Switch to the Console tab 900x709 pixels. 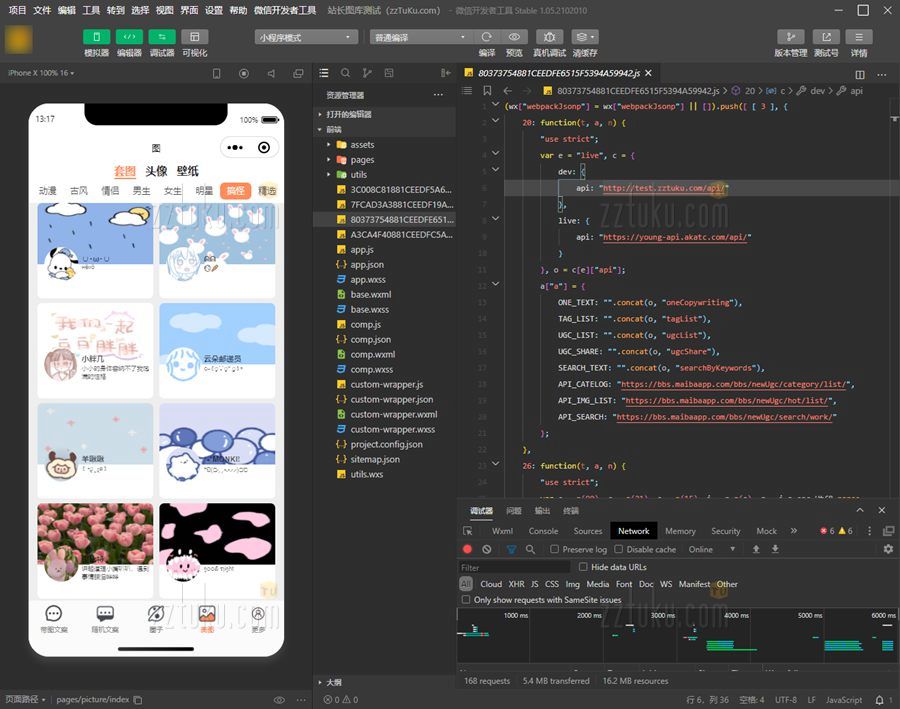point(543,531)
